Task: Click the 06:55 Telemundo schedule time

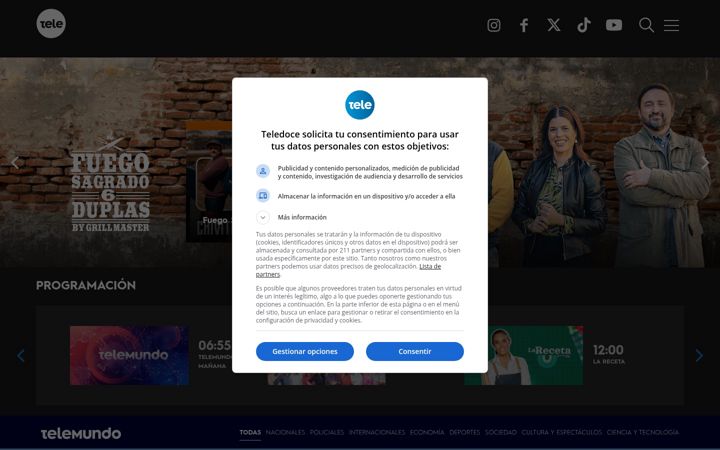Action: (x=214, y=345)
